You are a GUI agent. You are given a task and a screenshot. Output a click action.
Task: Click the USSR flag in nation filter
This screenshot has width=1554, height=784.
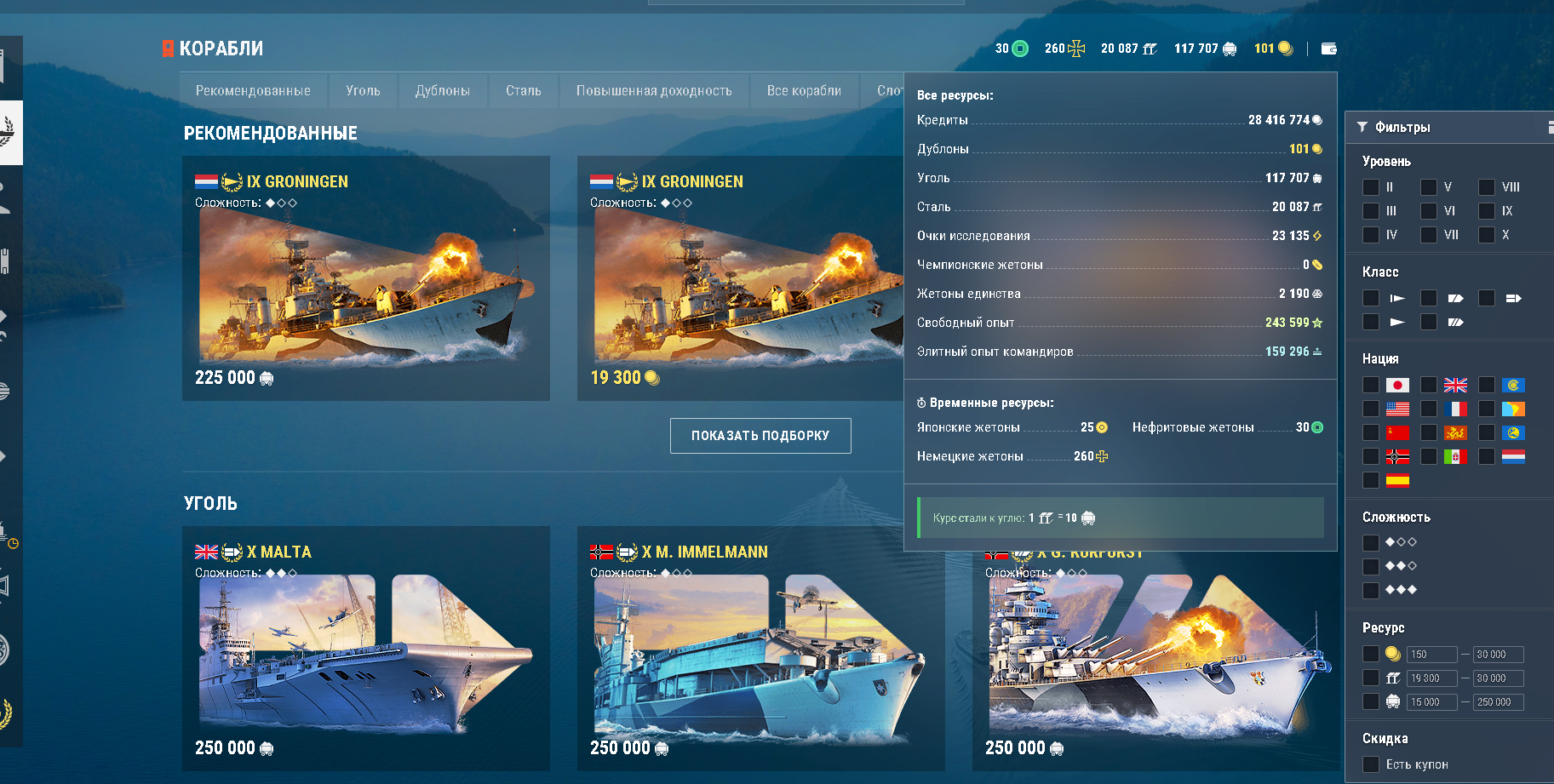tap(1397, 433)
